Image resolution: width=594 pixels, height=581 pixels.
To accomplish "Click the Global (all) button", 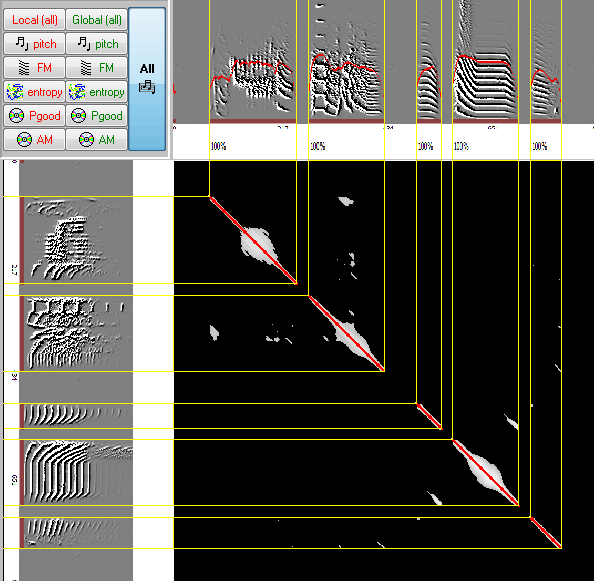I will point(97,20).
